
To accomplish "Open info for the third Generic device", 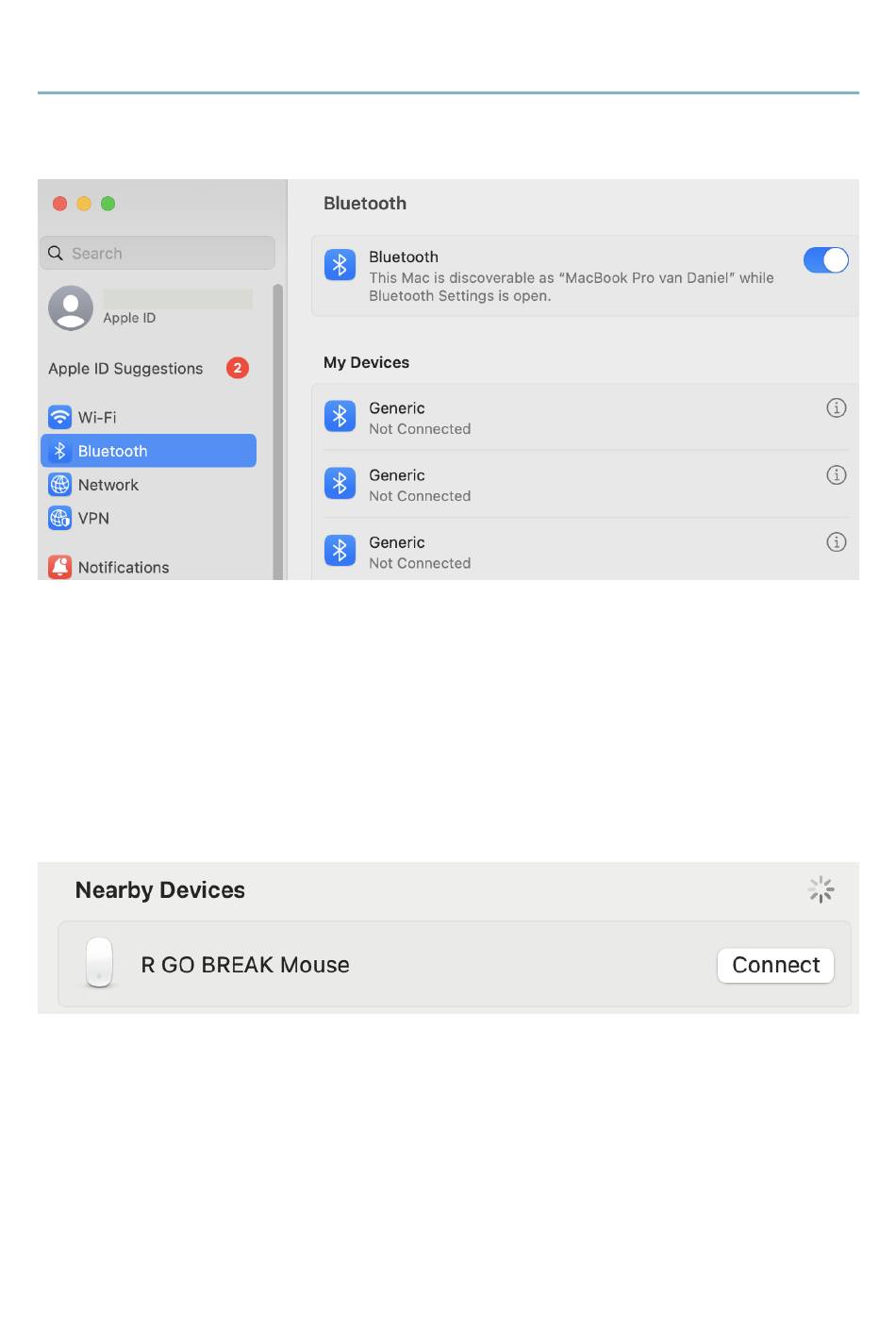I will pyautogui.click(x=836, y=541).
